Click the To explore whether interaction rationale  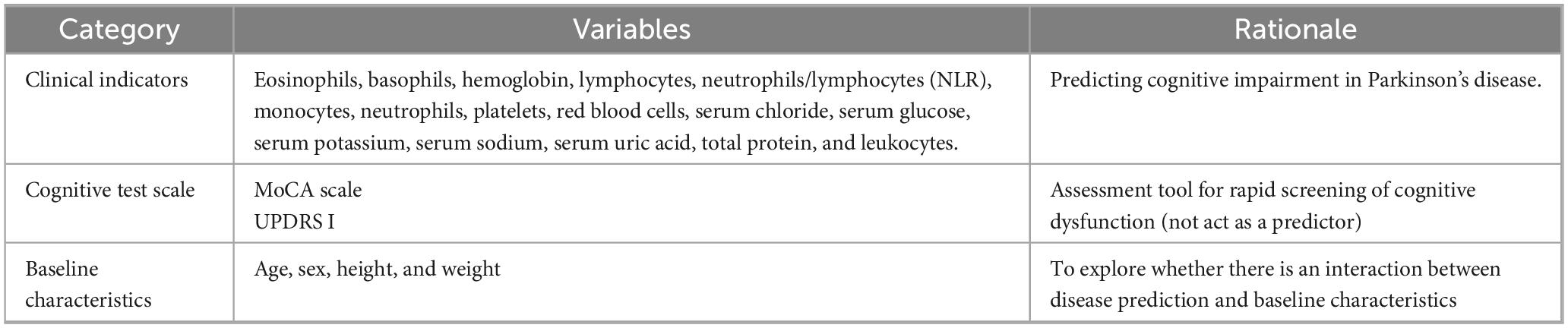pyautogui.click(x=1275, y=269)
